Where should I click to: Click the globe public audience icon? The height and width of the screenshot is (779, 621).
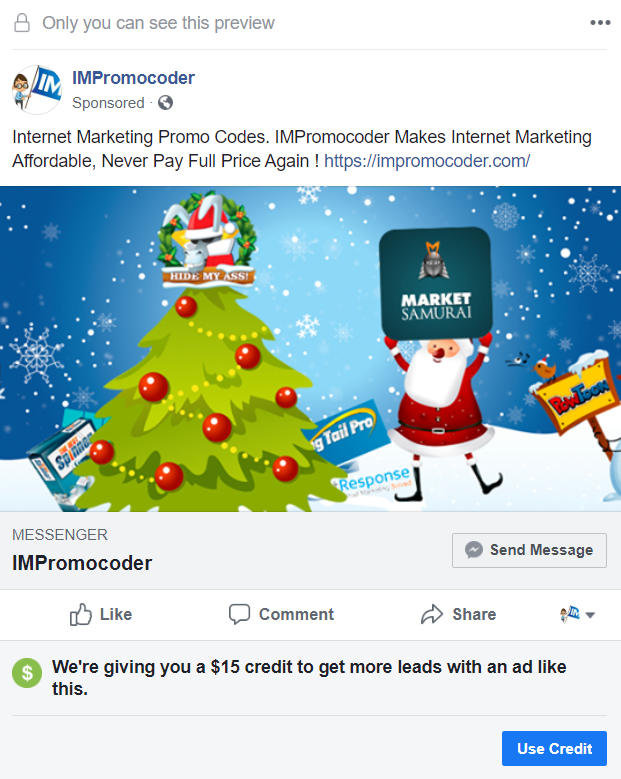click(x=165, y=103)
